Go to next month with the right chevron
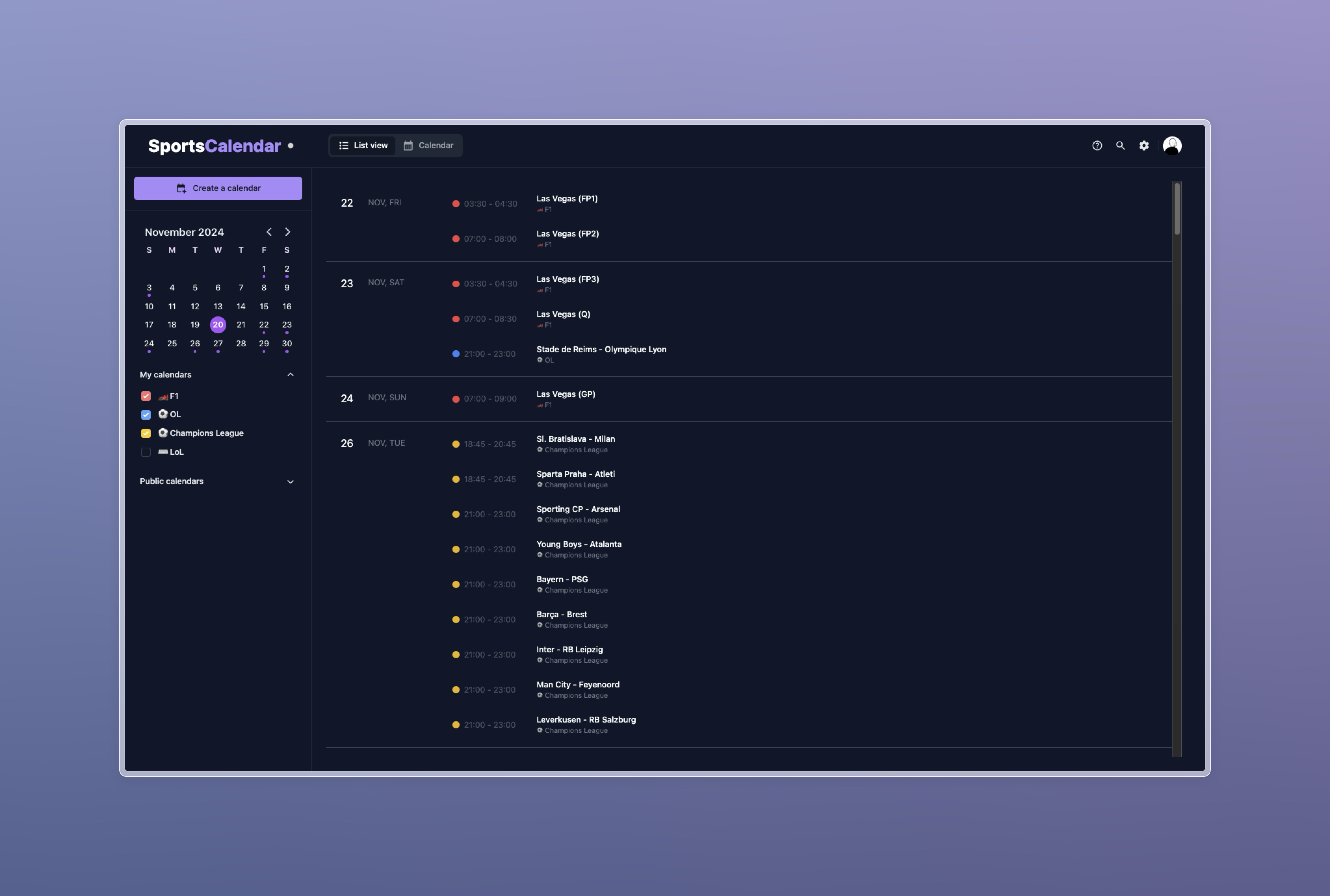 [288, 231]
